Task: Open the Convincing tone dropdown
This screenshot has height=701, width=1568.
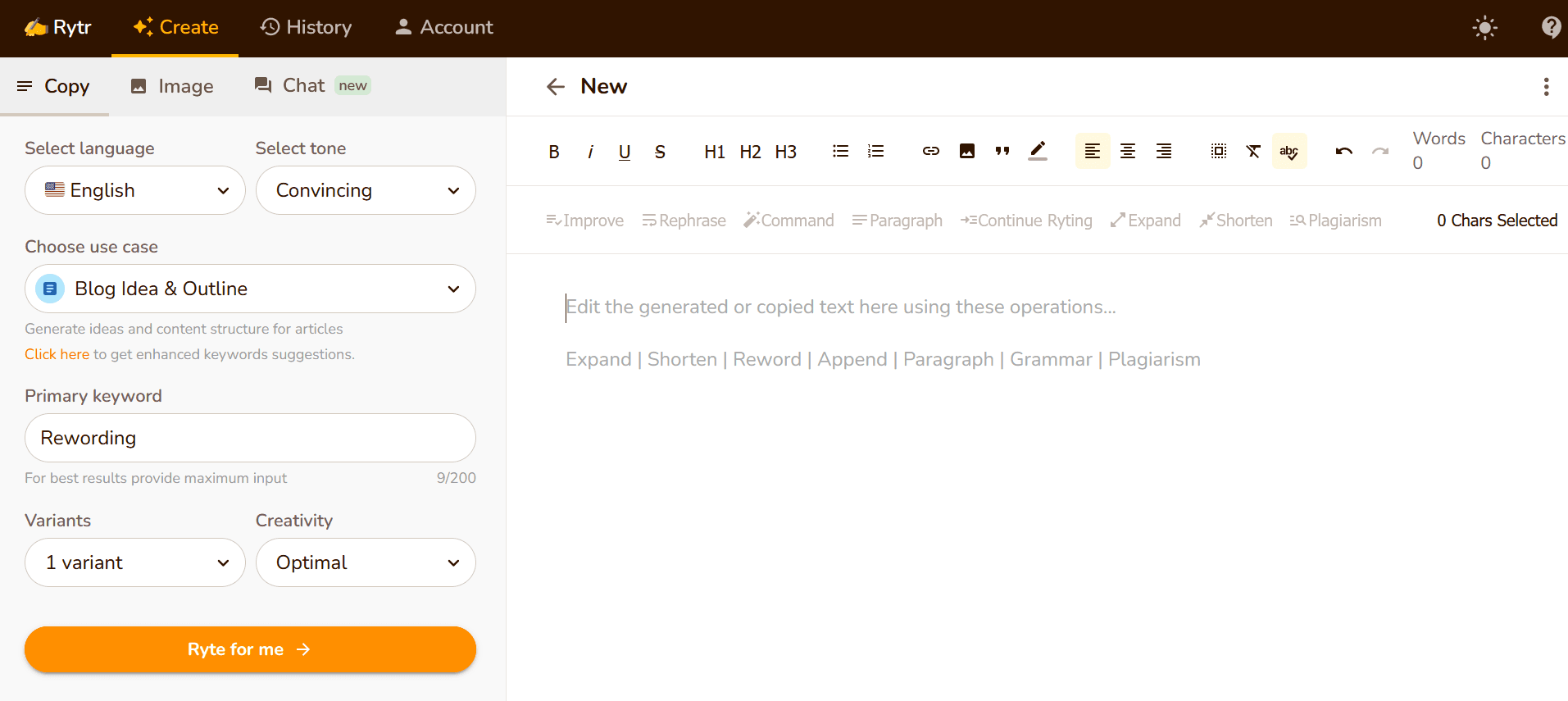Action: 366,190
